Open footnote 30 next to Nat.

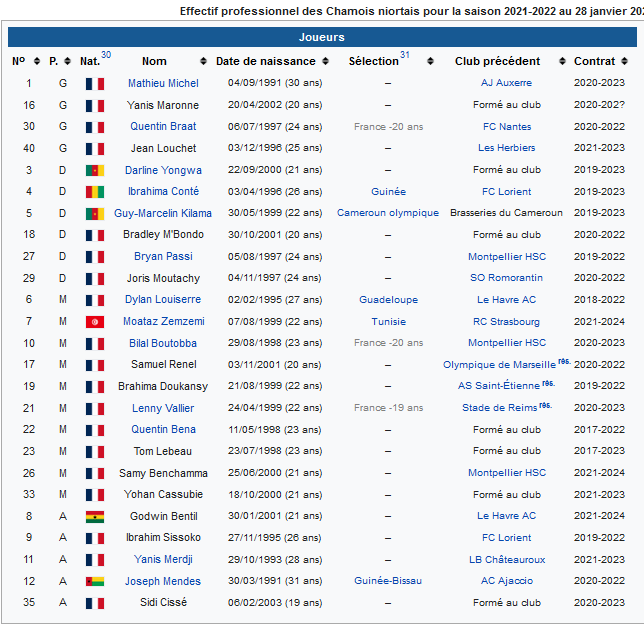(106, 55)
